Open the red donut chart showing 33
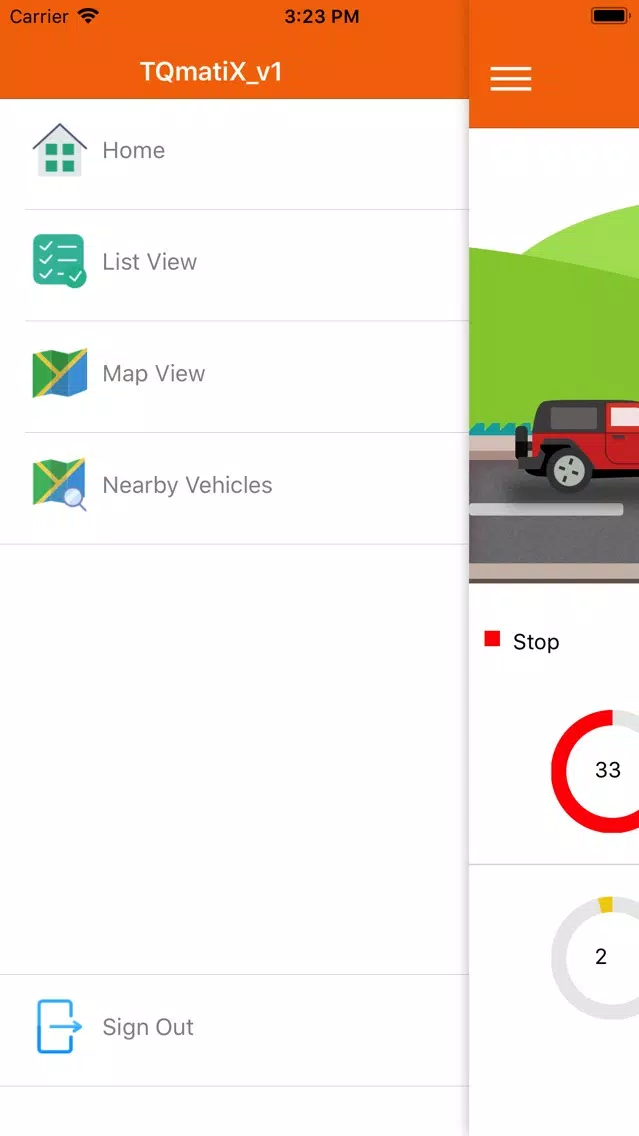 pos(595,771)
